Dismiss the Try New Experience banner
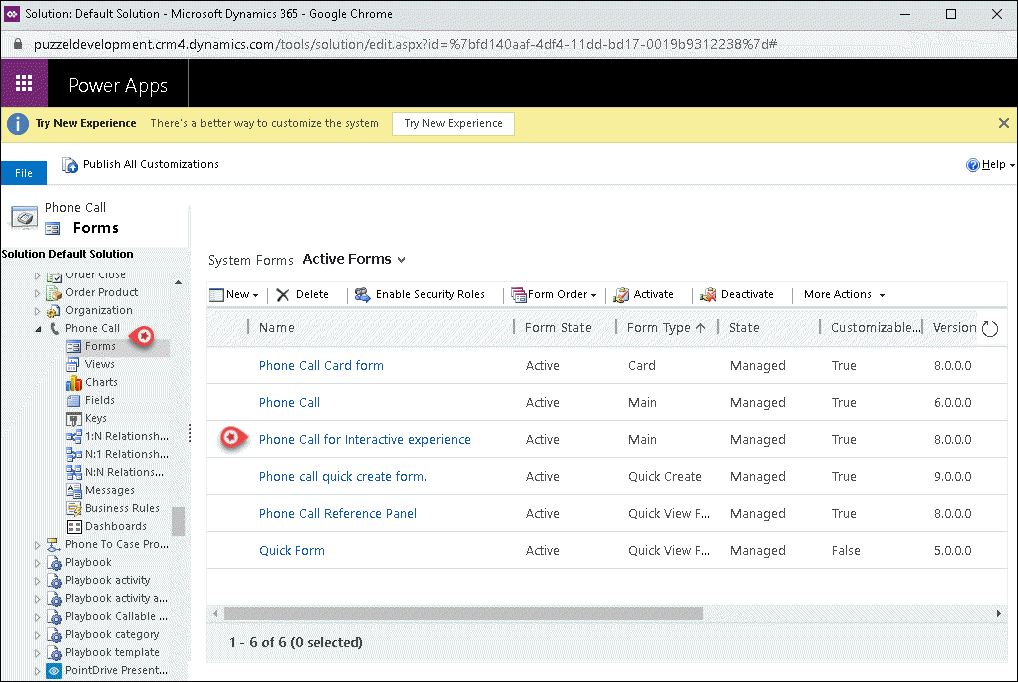This screenshot has width=1018, height=682. [1004, 123]
